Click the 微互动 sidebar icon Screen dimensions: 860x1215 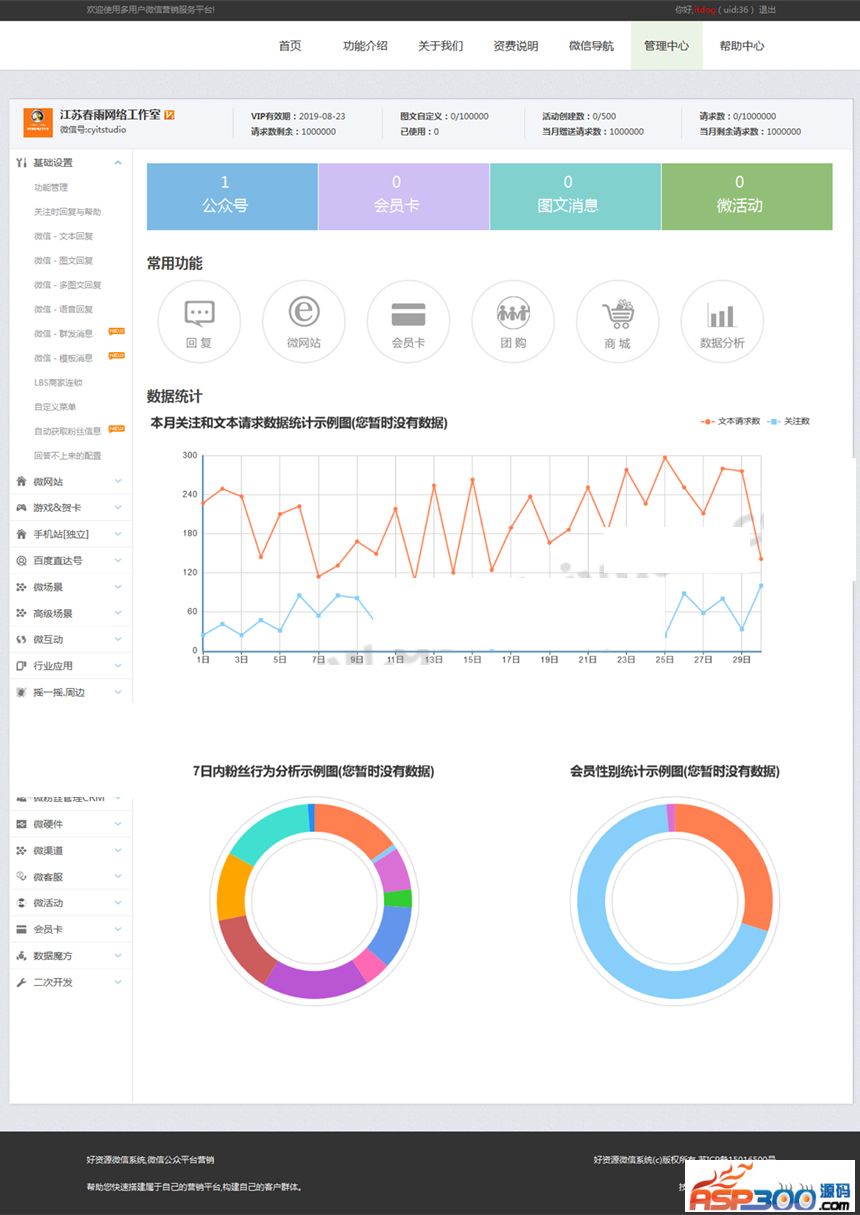(22, 639)
